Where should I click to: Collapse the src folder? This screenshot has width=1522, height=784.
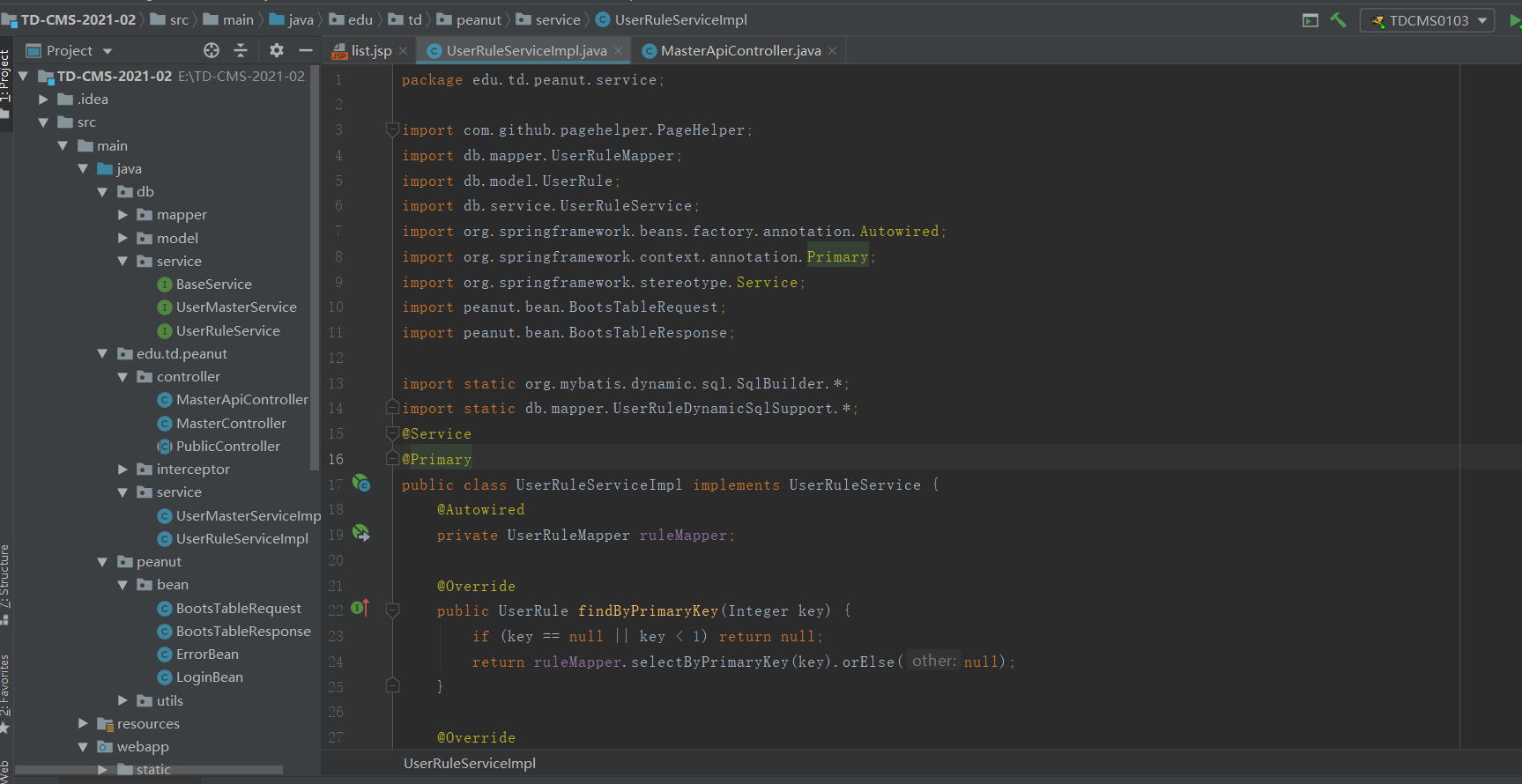pos(43,122)
